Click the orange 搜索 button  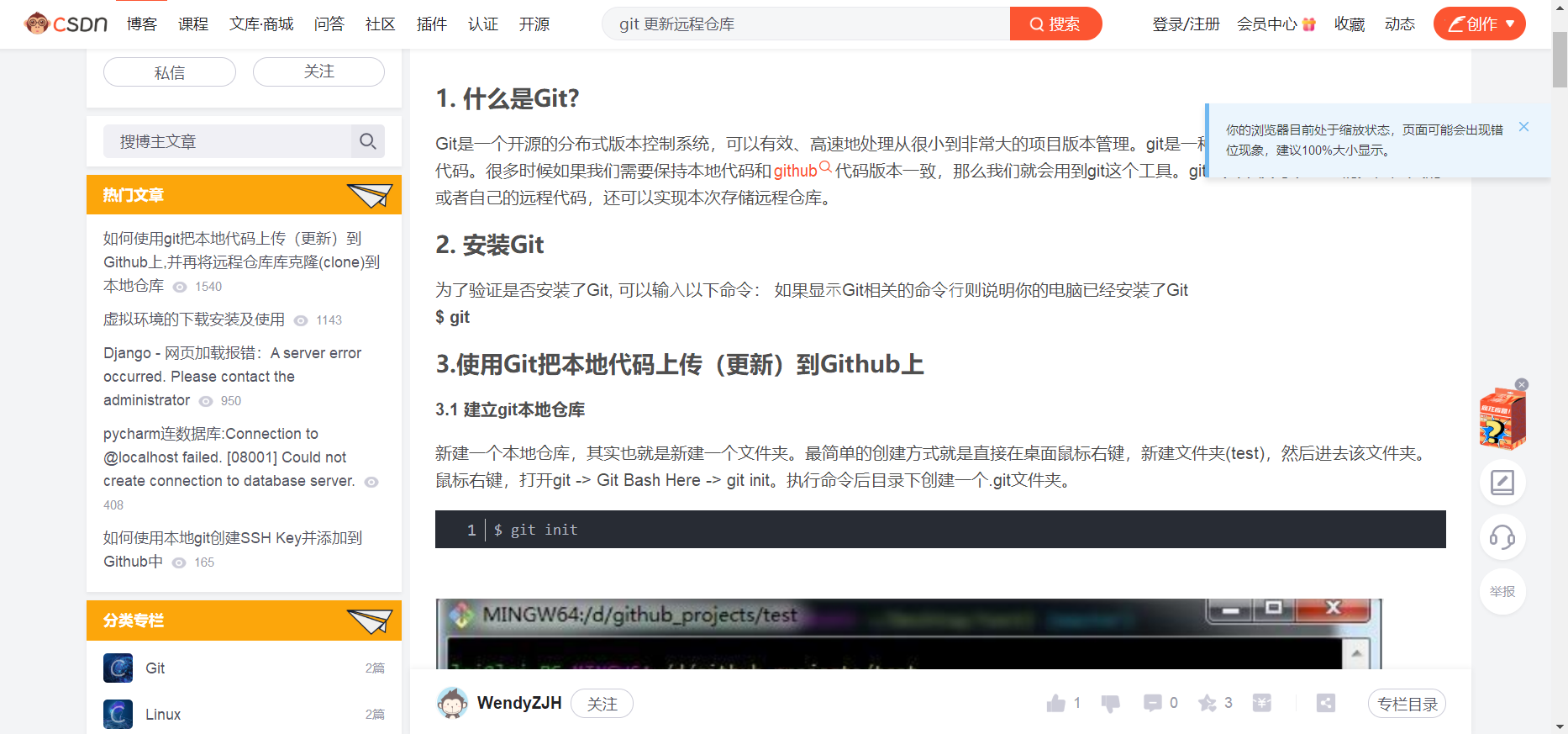[x=1055, y=24]
